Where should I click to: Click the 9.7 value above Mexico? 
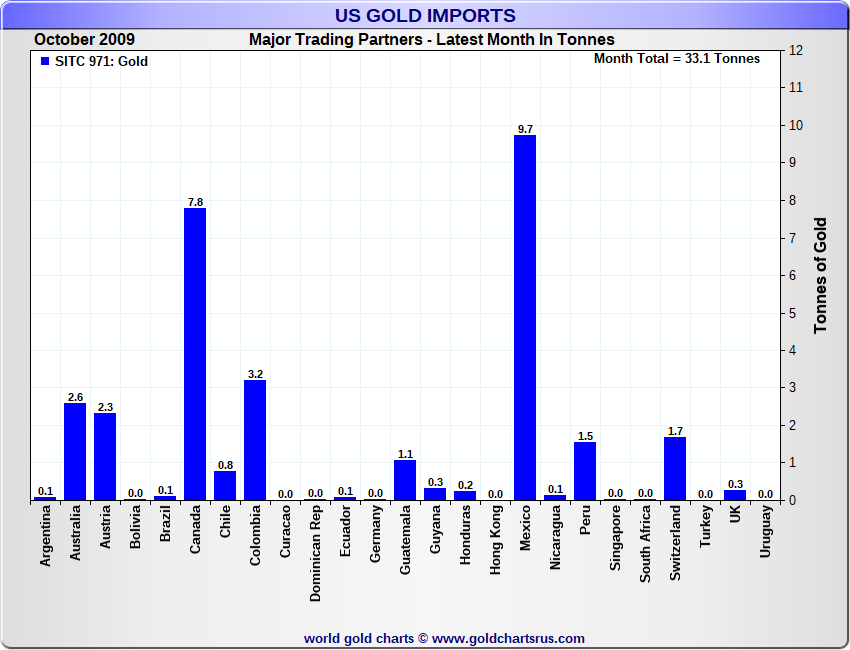coord(525,129)
